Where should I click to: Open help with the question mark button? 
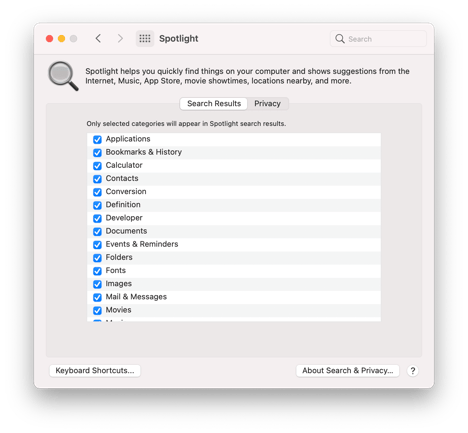point(413,371)
